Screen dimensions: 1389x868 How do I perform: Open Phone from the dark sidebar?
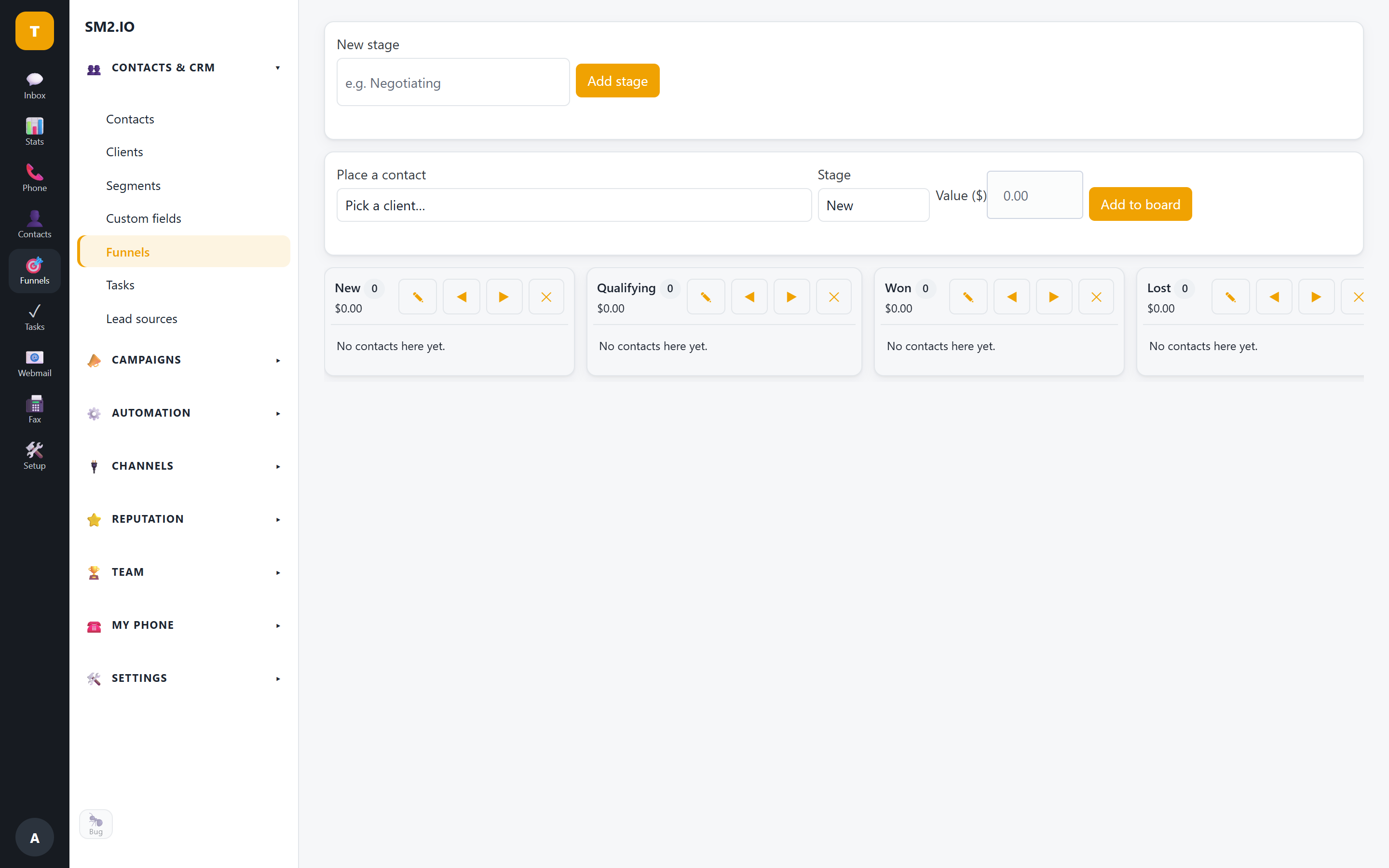(x=34, y=178)
